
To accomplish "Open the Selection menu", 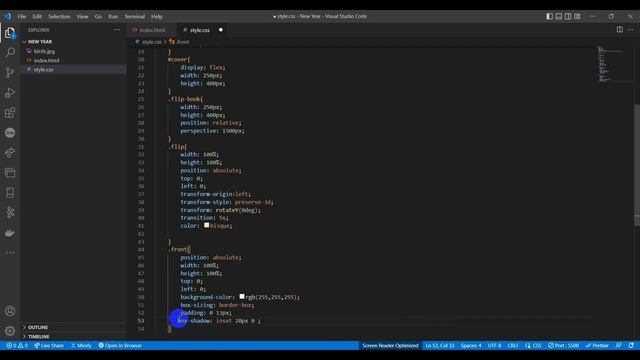I will coord(59,16).
